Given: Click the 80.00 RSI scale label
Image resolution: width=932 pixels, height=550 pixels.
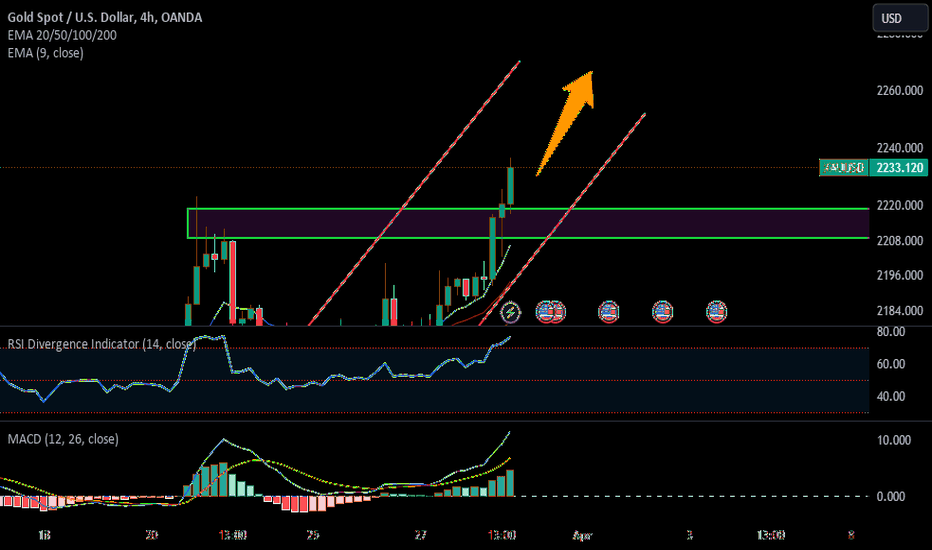Looking at the screenshot, I should 890,332.
